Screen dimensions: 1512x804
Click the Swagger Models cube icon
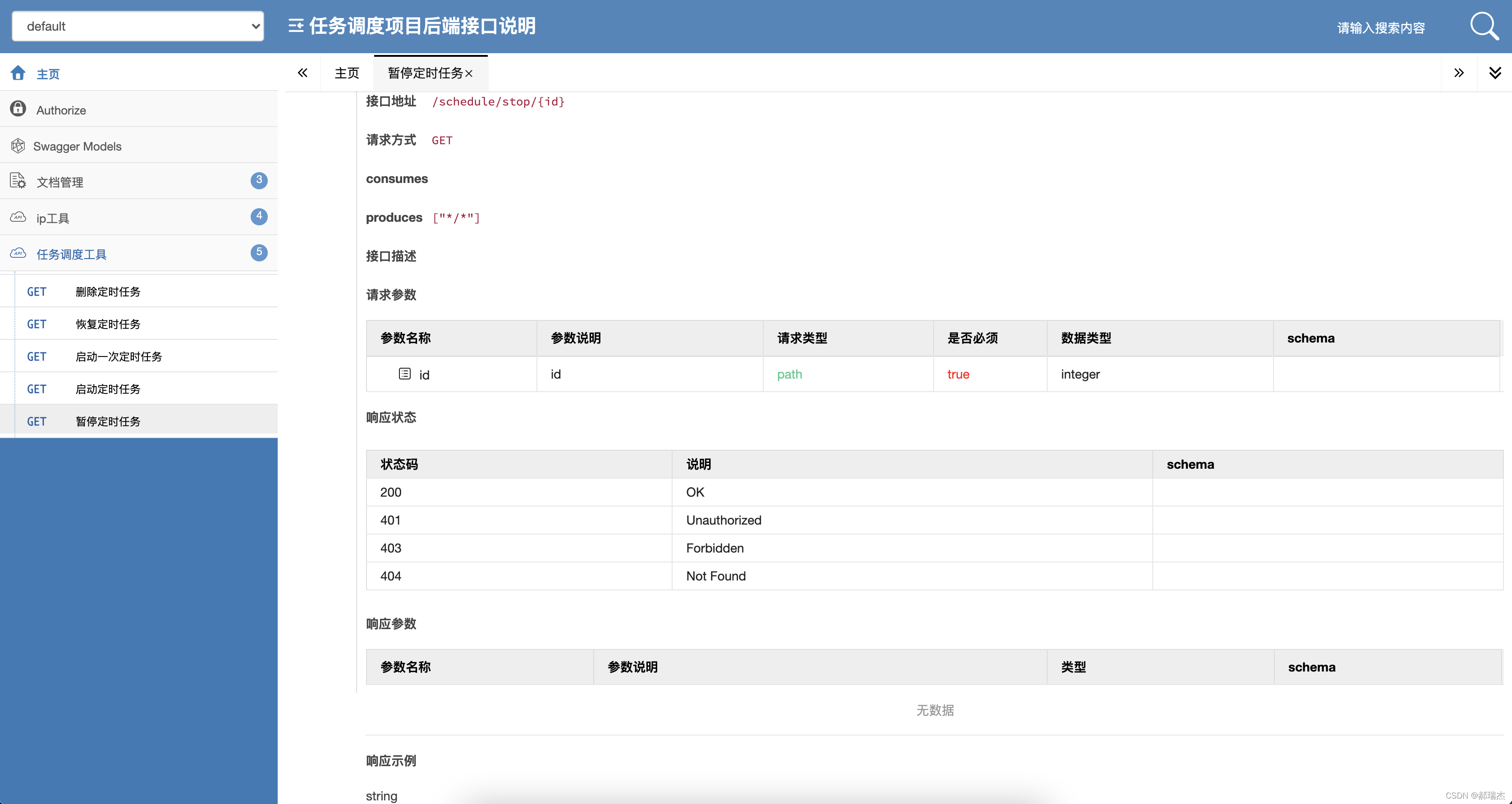pyautogui.click(x=18, y=146)
